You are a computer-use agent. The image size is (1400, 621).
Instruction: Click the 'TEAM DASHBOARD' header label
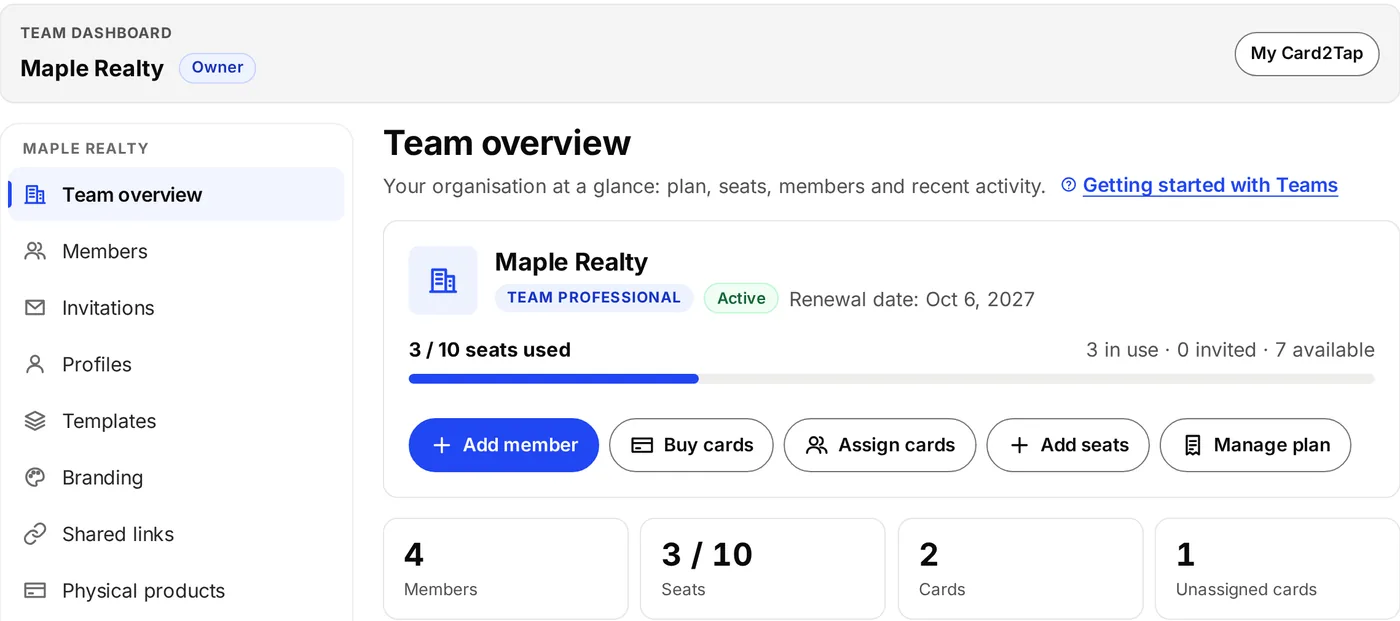coord(96,33)
